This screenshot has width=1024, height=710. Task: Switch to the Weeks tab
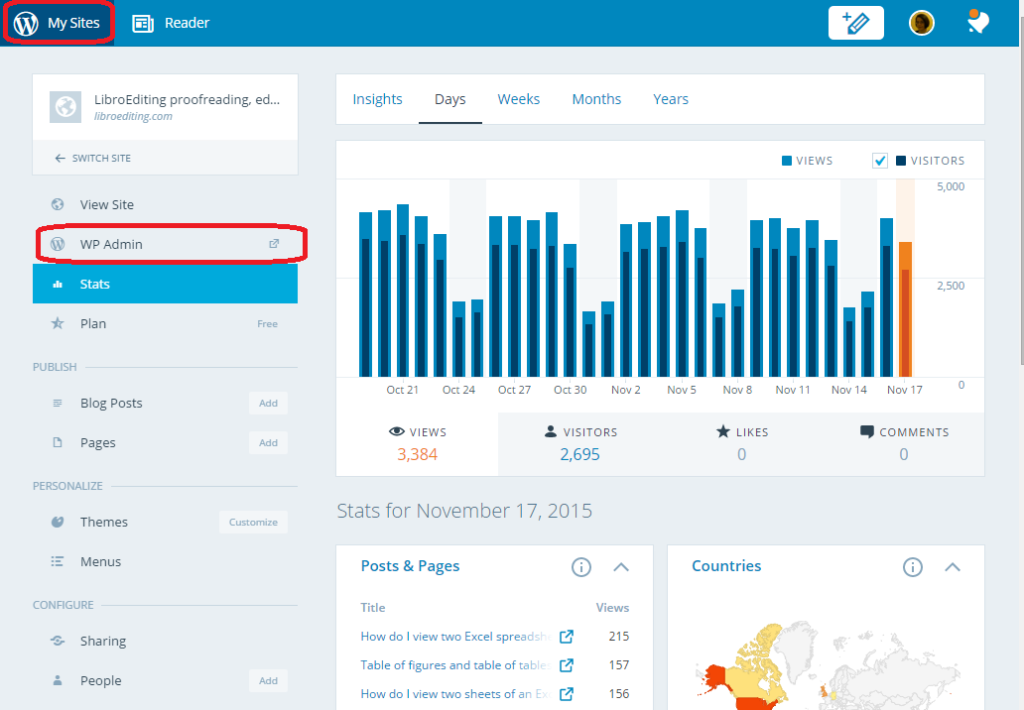(519, 99)
